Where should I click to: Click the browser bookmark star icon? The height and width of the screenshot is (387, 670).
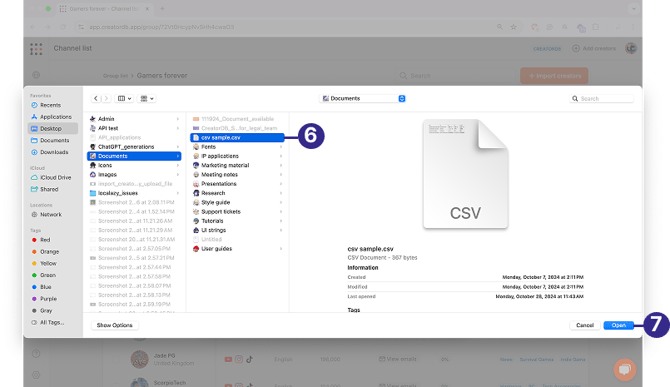[x=514, y=27]
